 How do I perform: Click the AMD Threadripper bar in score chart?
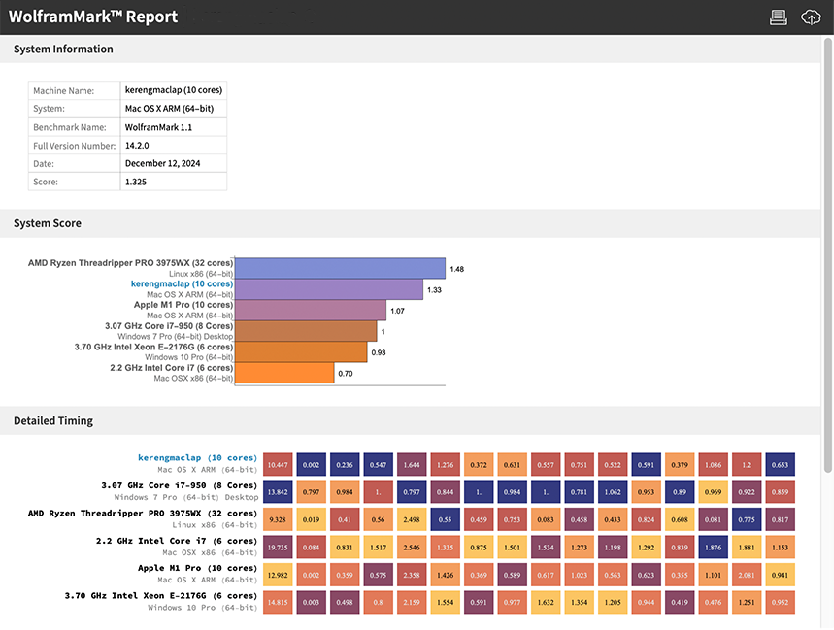[340, 268]
